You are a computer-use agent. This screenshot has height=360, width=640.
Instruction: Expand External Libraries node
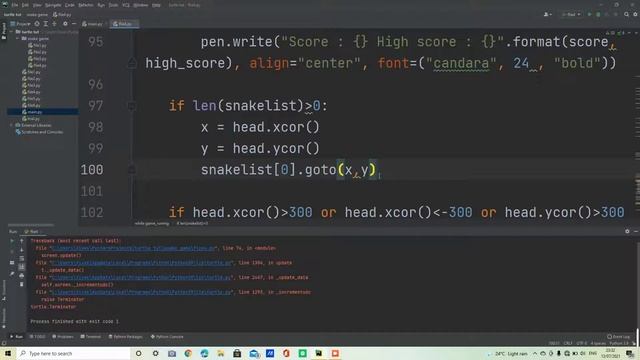[11, 125]
